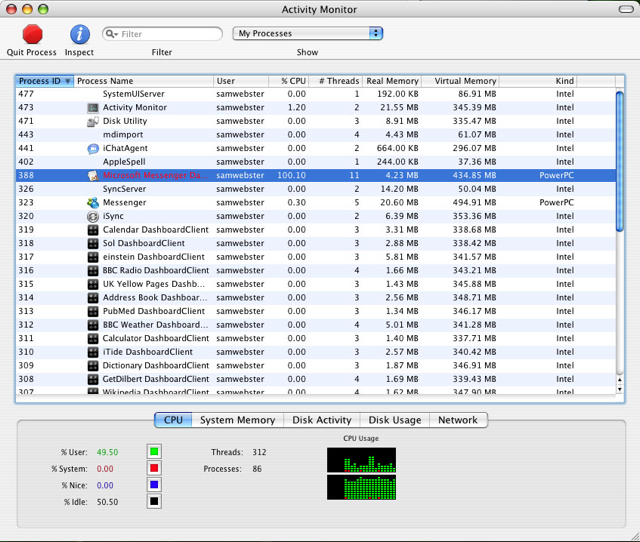Click the upper CPU Usage graph
This screenshot has width=640, height=542.
(361, 460)
